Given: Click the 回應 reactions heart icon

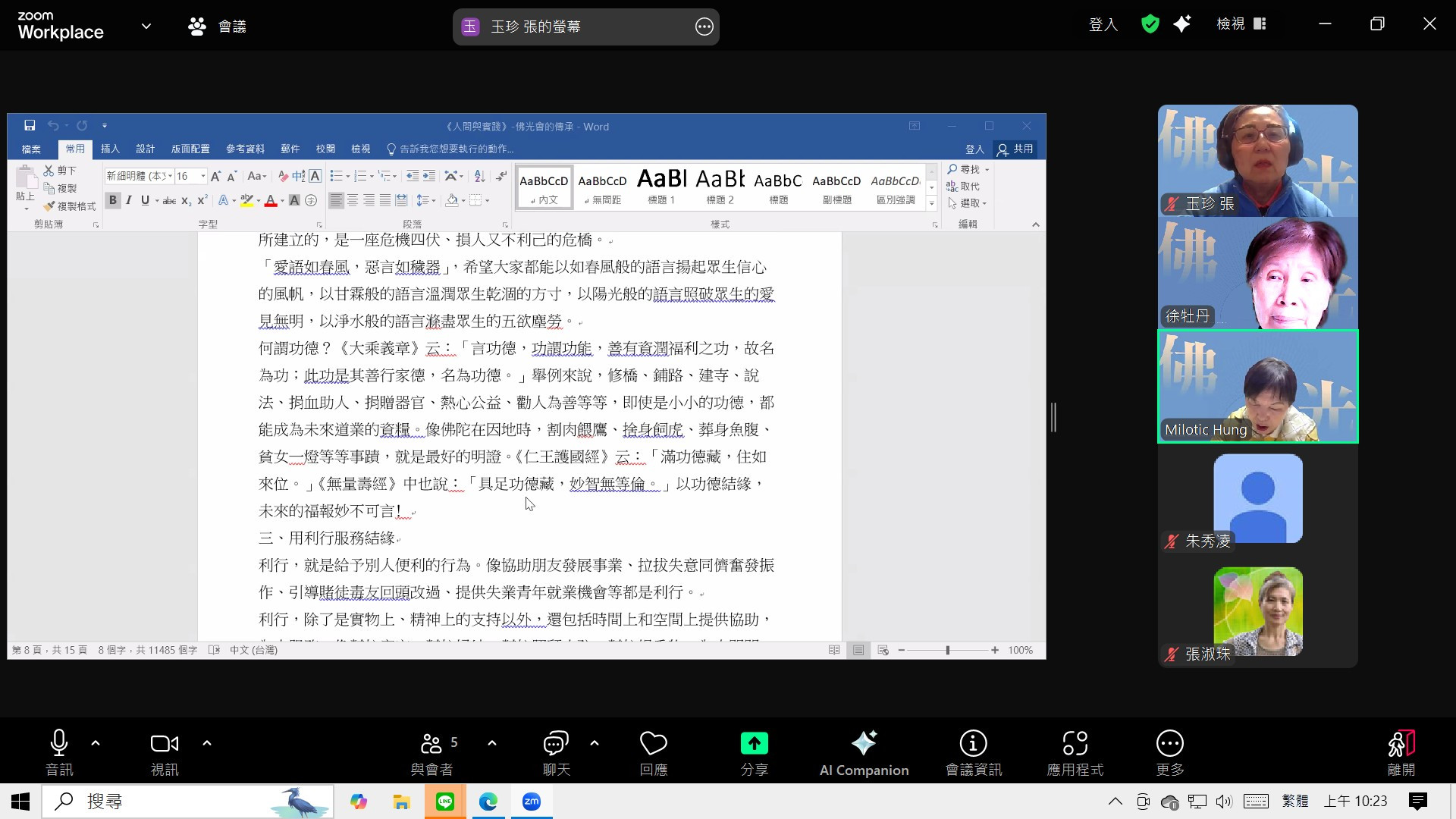Looking at the screenshot, I should (x=653, y=744).
